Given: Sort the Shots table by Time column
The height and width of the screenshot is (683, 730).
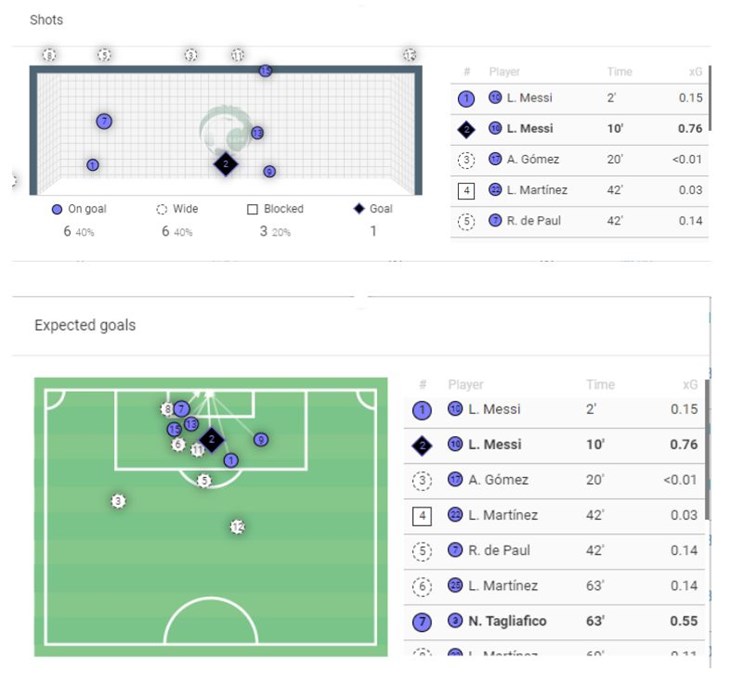Looking at the screenshot, I should coord(619,72).
